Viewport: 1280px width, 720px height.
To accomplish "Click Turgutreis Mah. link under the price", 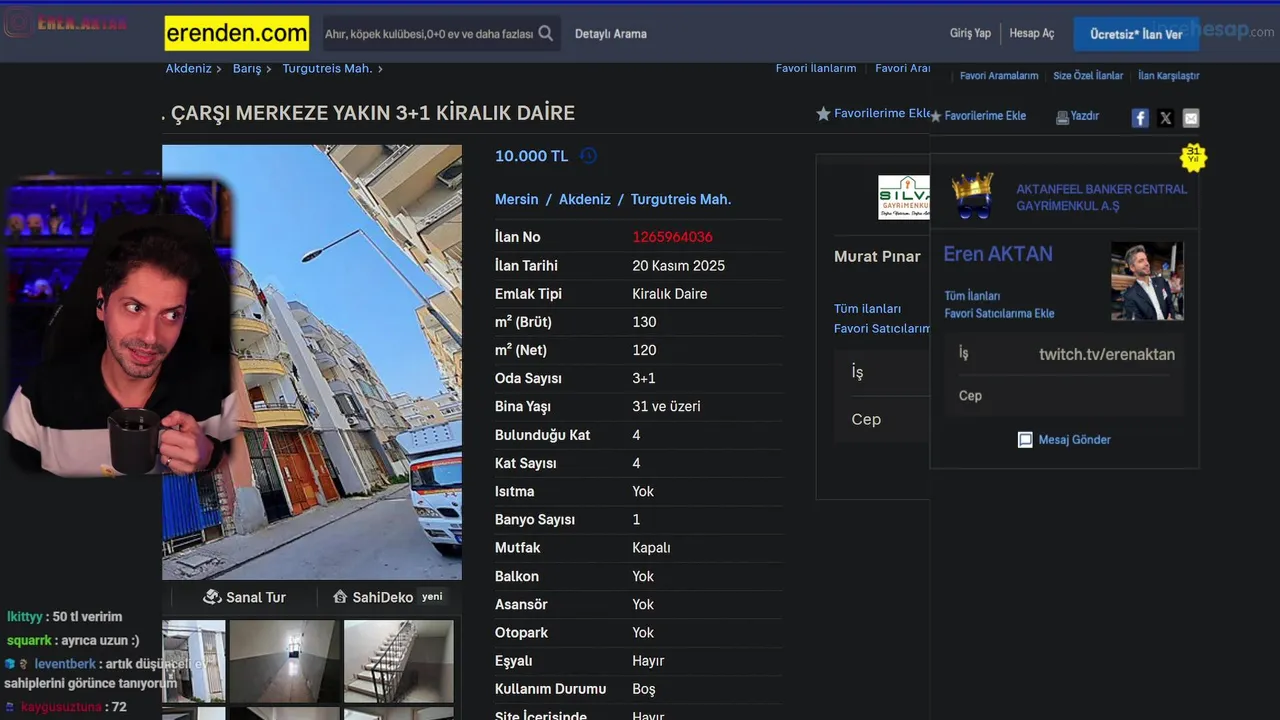I will [681, 199].
